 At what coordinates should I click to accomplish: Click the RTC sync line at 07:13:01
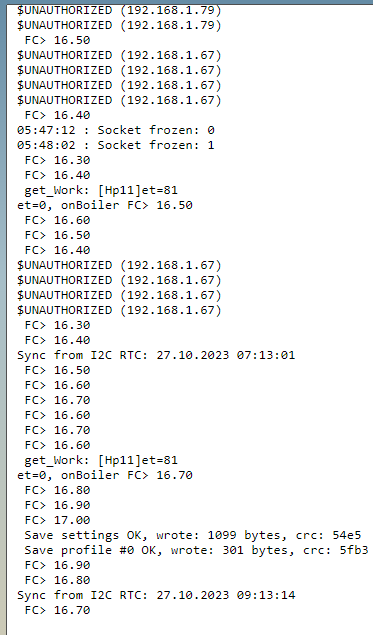click(156, 355)
